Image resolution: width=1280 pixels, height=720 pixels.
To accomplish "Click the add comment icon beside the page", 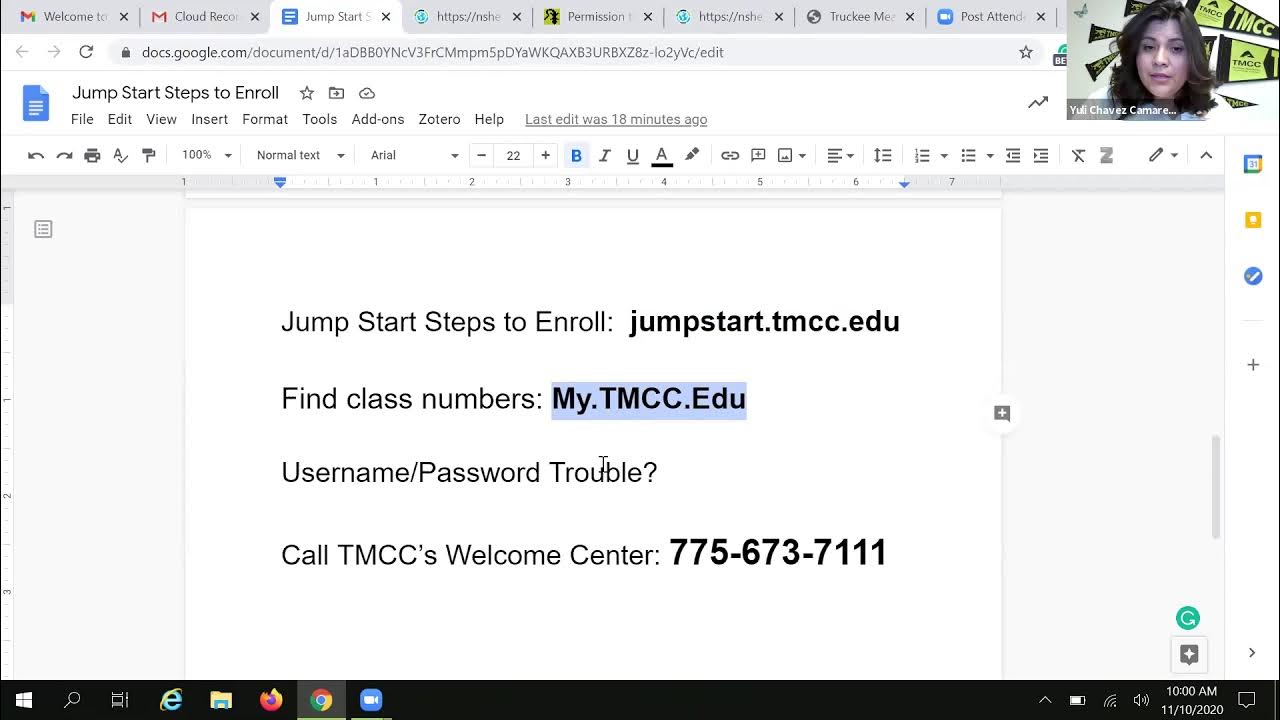I will (1002, 413).
